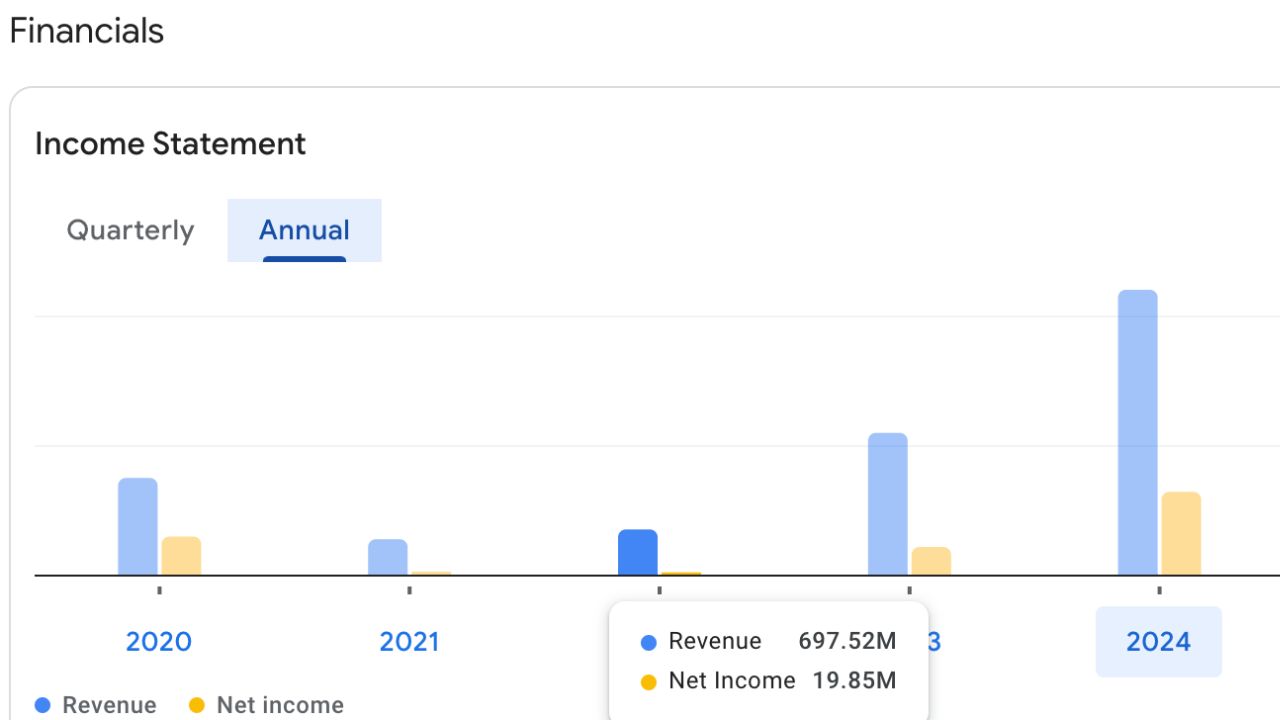
Task: Click the Income Statement heading
Action: pos(170,143)
